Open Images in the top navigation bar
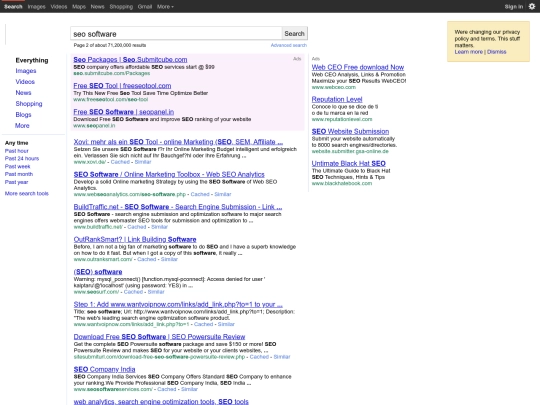540x405 pixels. click(37, 7)
